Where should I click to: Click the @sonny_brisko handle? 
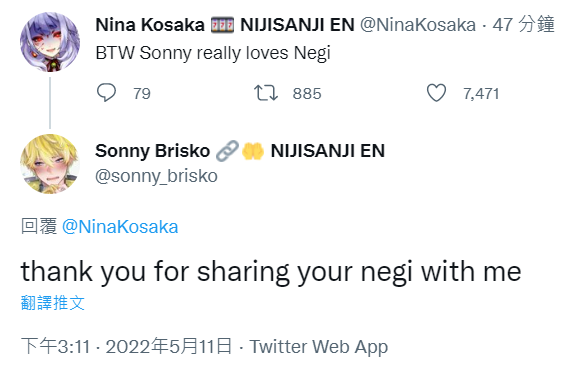tap(156, 176)
